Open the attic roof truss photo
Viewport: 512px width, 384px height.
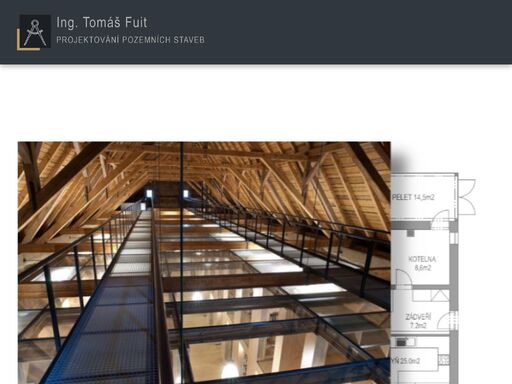click(x=204, y=263)
